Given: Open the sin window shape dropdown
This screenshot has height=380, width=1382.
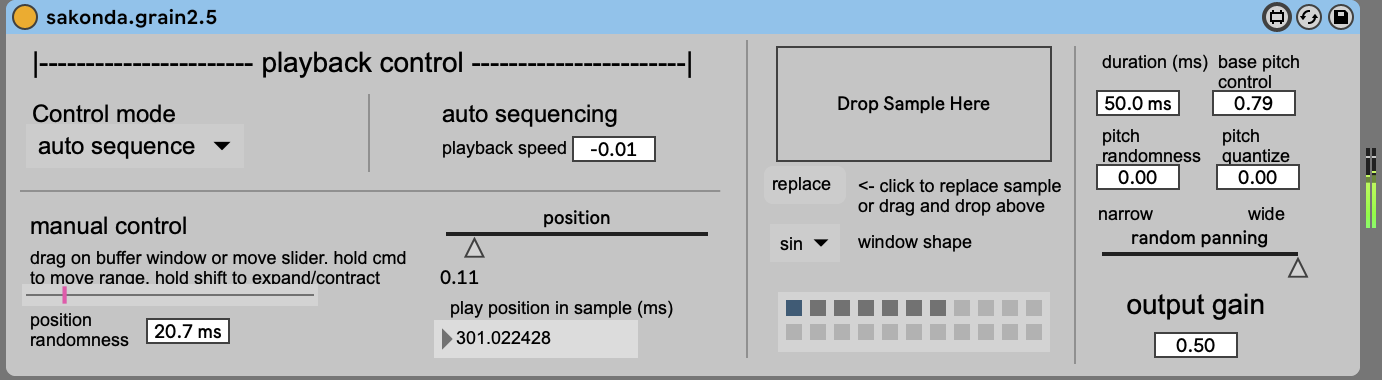Looking at the screenshot, I should (804, 243).
